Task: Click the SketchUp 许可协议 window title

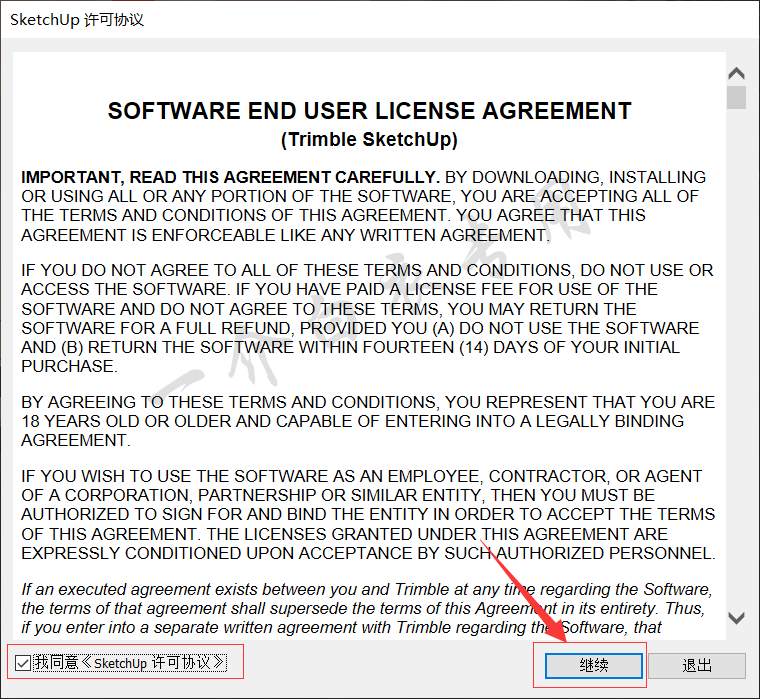Action: coord(77,20)
